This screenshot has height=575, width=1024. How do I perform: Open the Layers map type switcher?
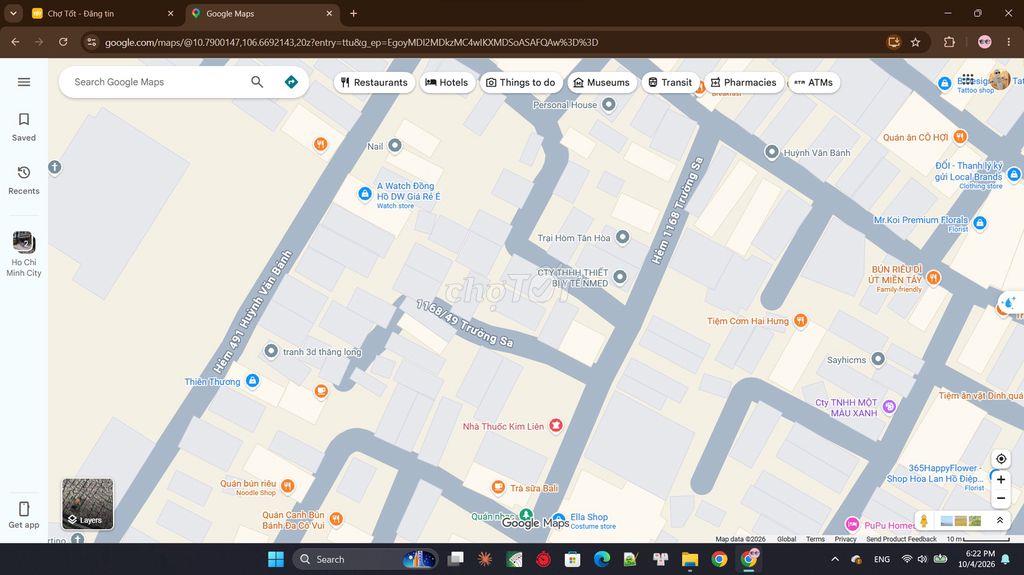point(88,504)
